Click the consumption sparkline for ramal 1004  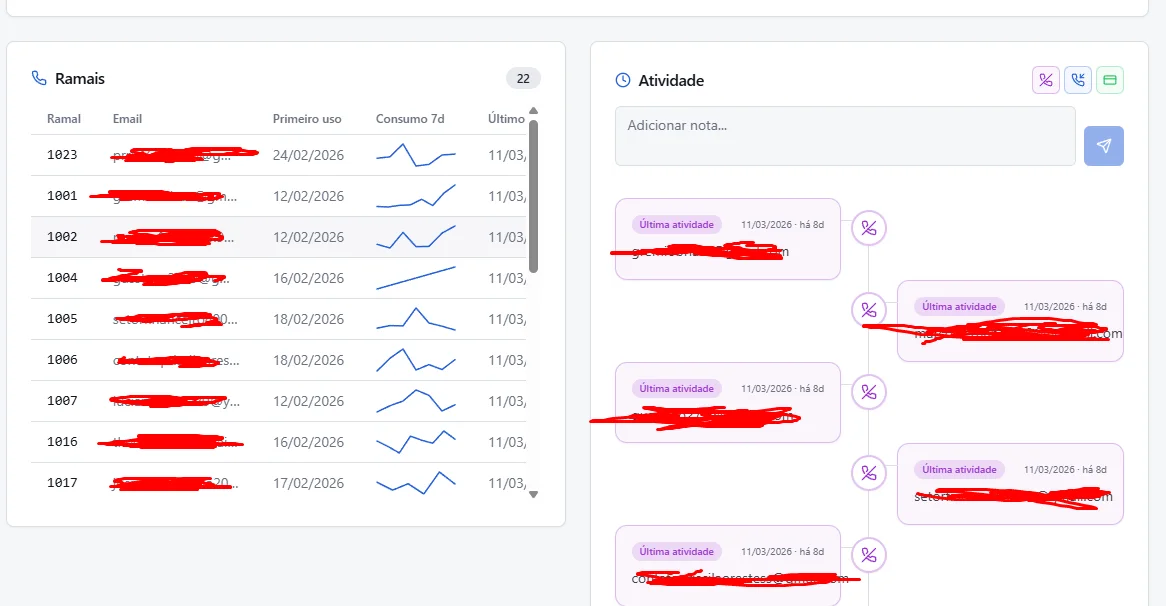tap(416, 277)
